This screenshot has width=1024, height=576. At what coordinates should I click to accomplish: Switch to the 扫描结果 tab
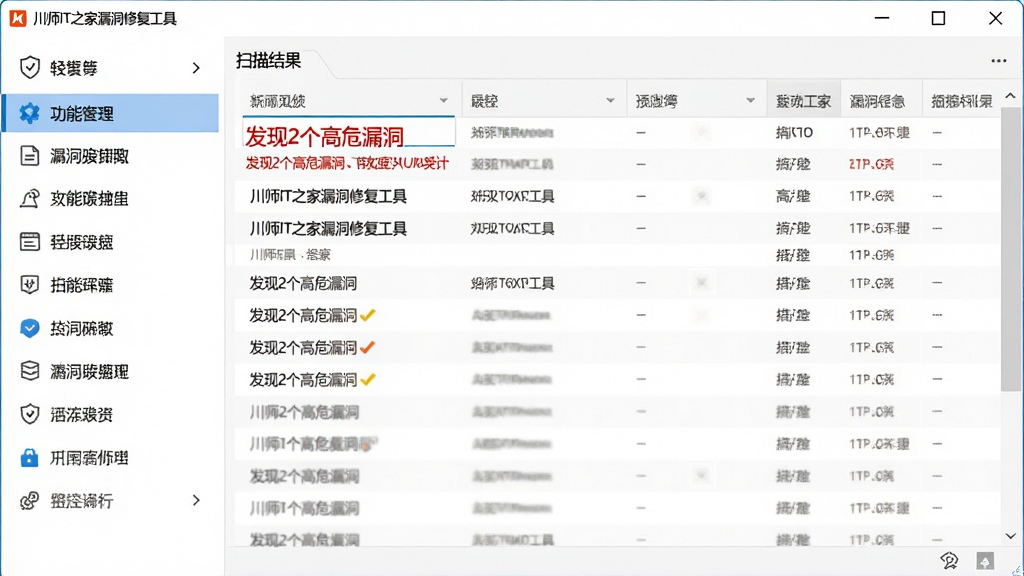click(268, 61)
